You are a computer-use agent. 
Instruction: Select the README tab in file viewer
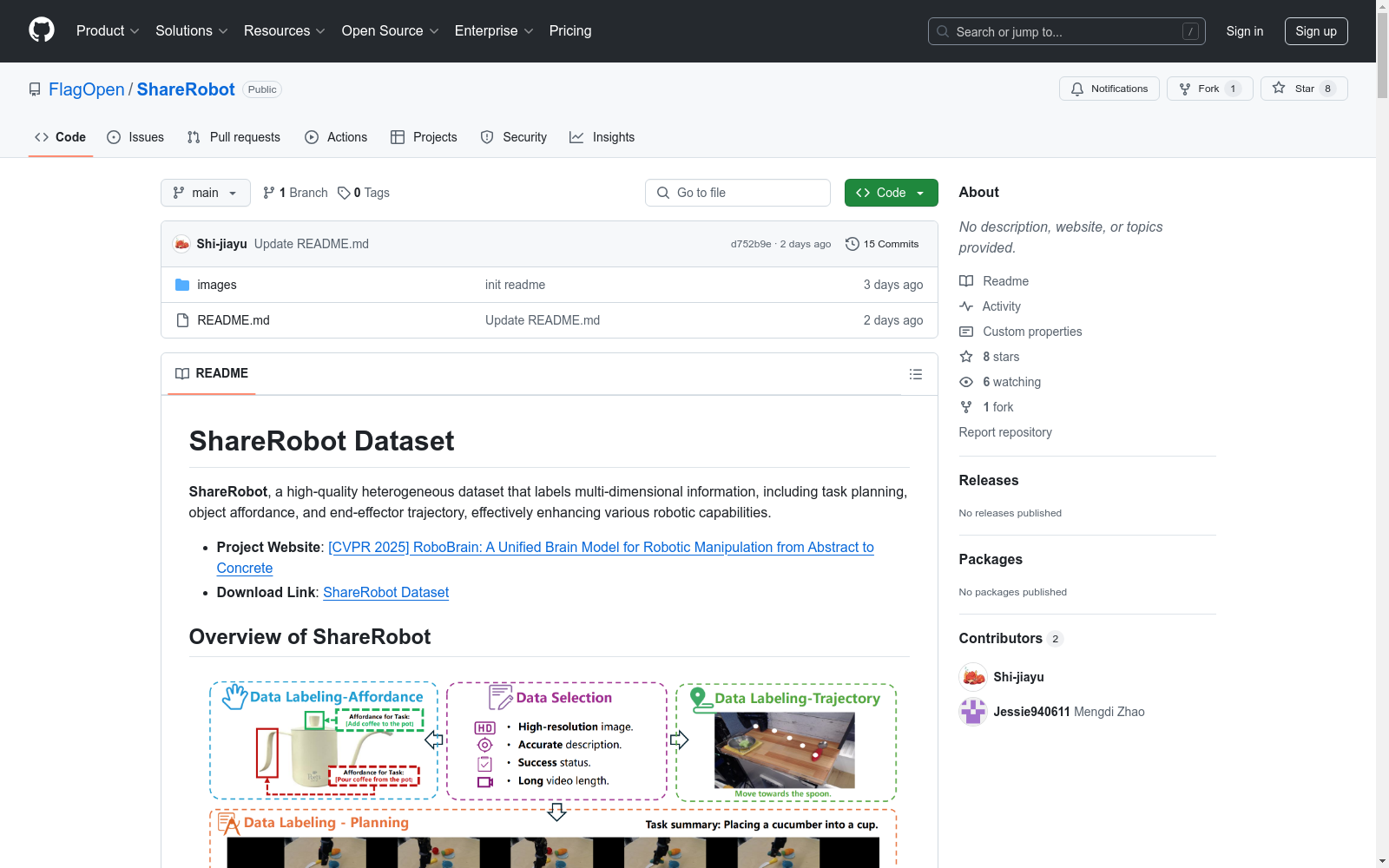tap(212, 373)
